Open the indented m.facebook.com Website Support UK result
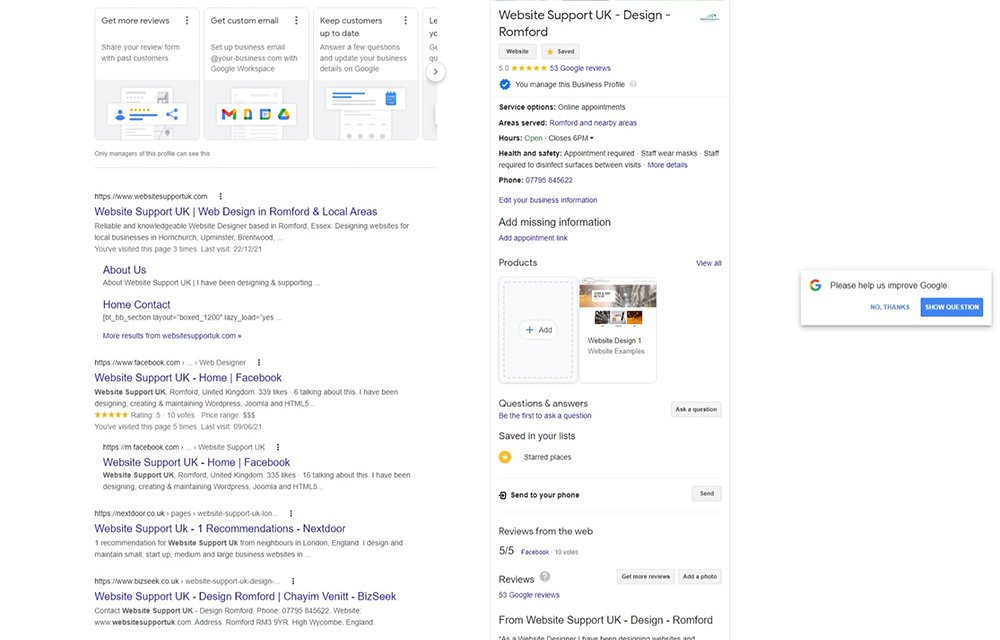 (196, 462)
